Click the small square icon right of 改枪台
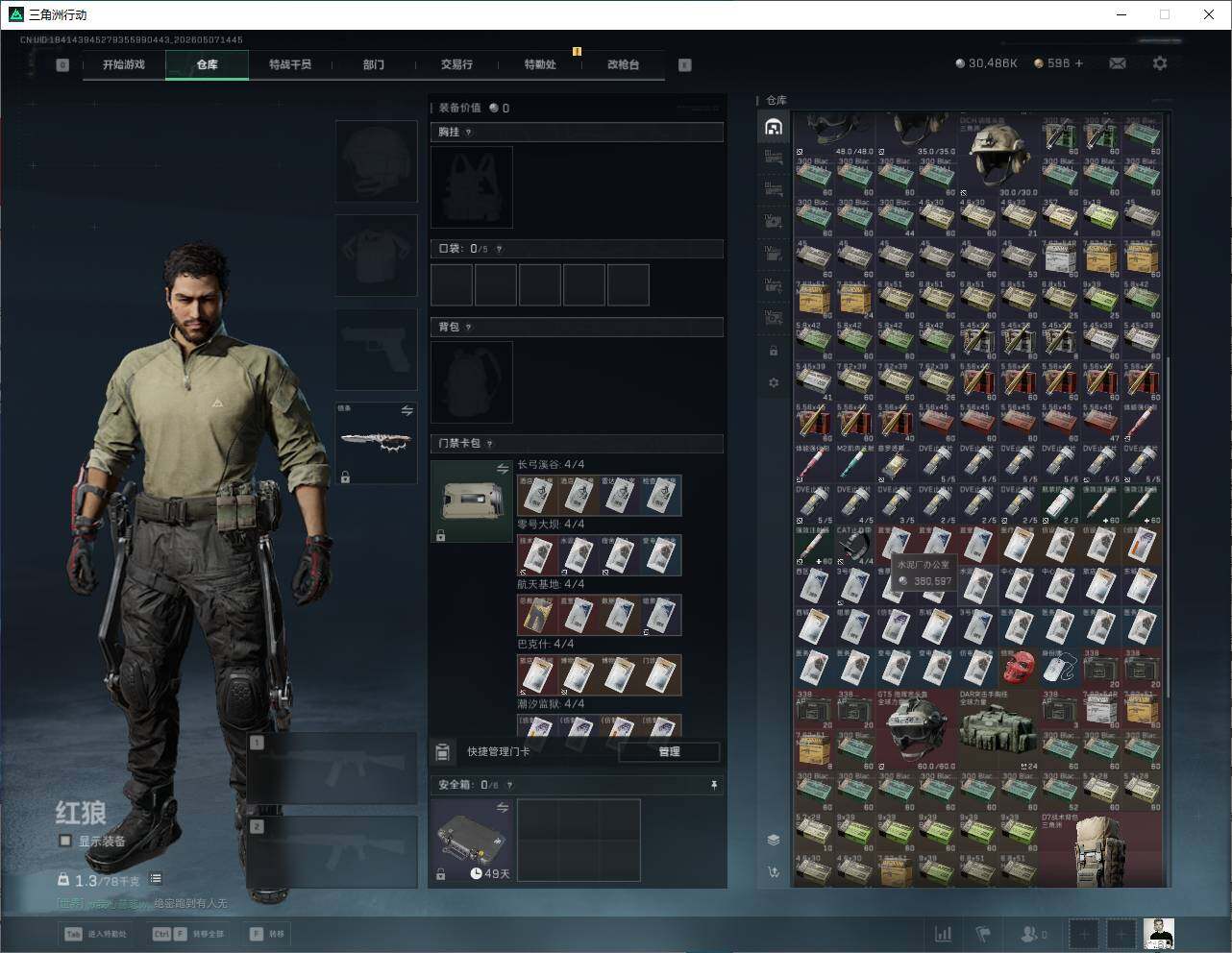Image resolution: width=1232 pixels, height=953 pixels. pyautogui.click(x=685, y=65)
